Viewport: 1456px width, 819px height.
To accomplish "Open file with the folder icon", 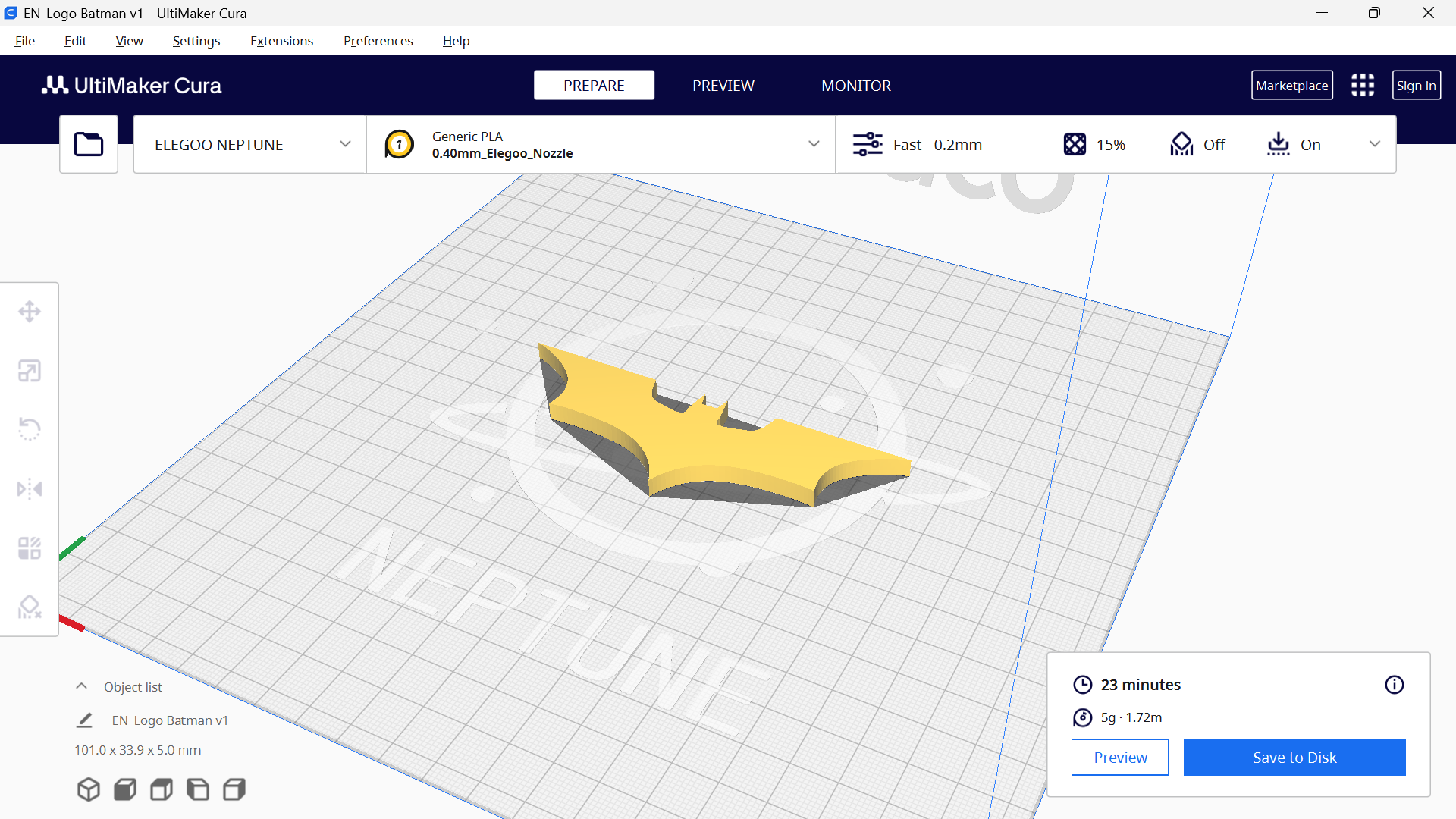I will pos(89,144).
